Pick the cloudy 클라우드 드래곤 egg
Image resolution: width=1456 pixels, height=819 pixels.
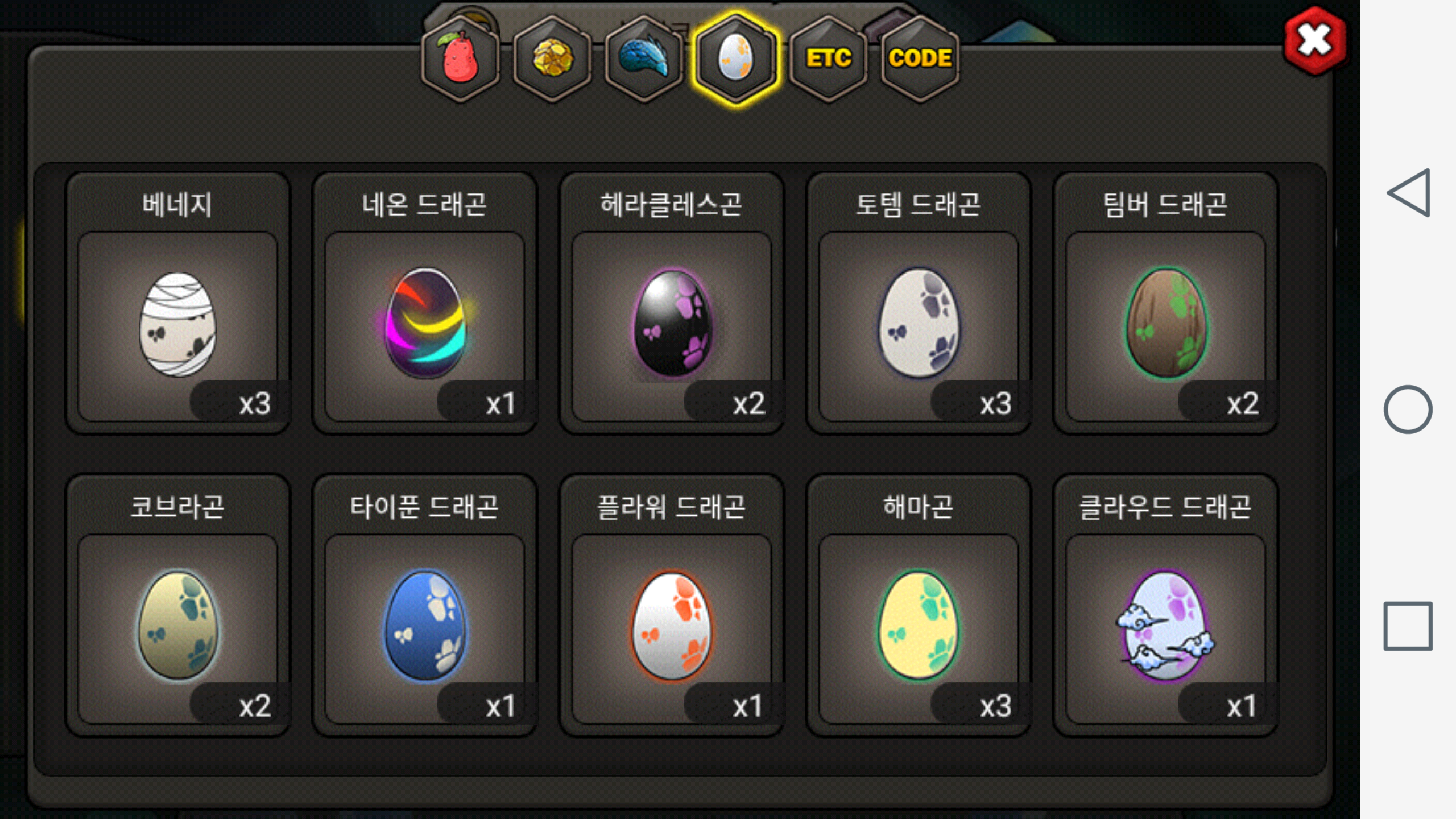[1165, 606]
